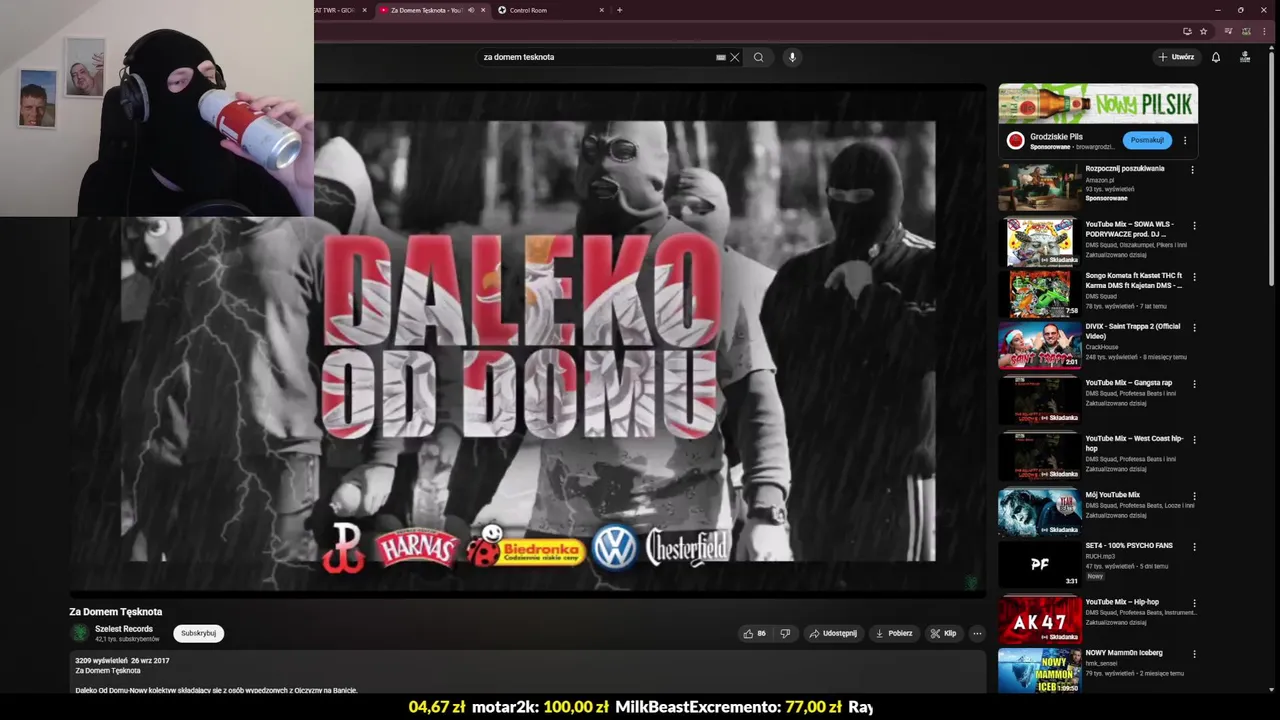
Task: Open title NOWY Mamm0n Iceberg
Action: 1124,653
